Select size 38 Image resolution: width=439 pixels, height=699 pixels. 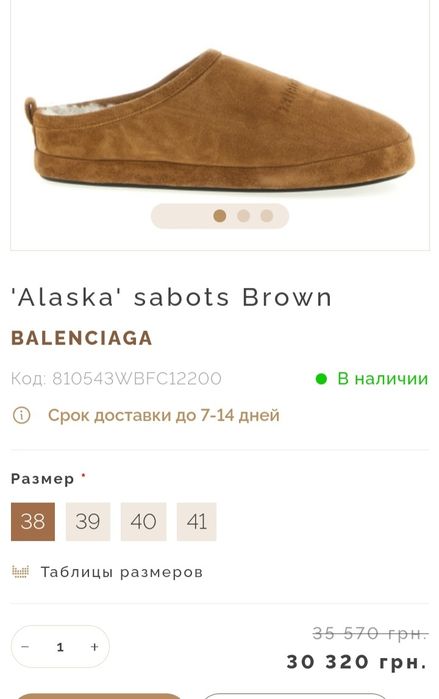33,522
